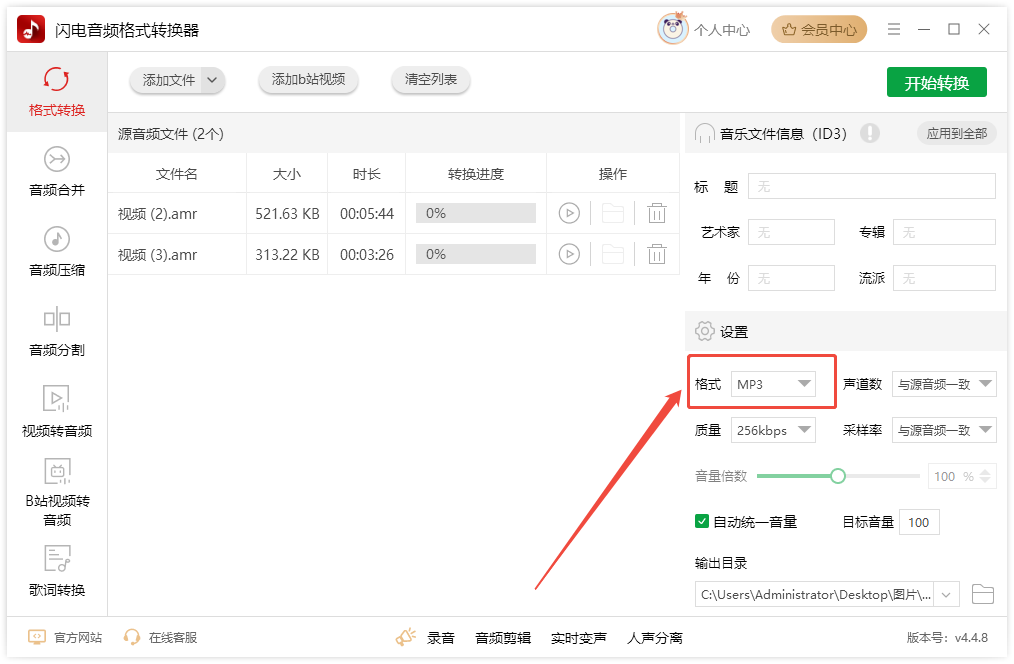The width and height of the screenshot is (1014, 664).
Task: Click the megaphone icon beside 录音
Action: tap(406, 637)
